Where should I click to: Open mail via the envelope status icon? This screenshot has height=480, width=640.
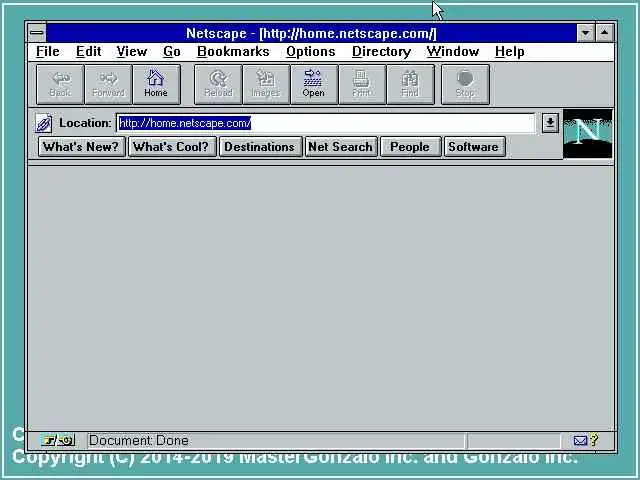580,440
